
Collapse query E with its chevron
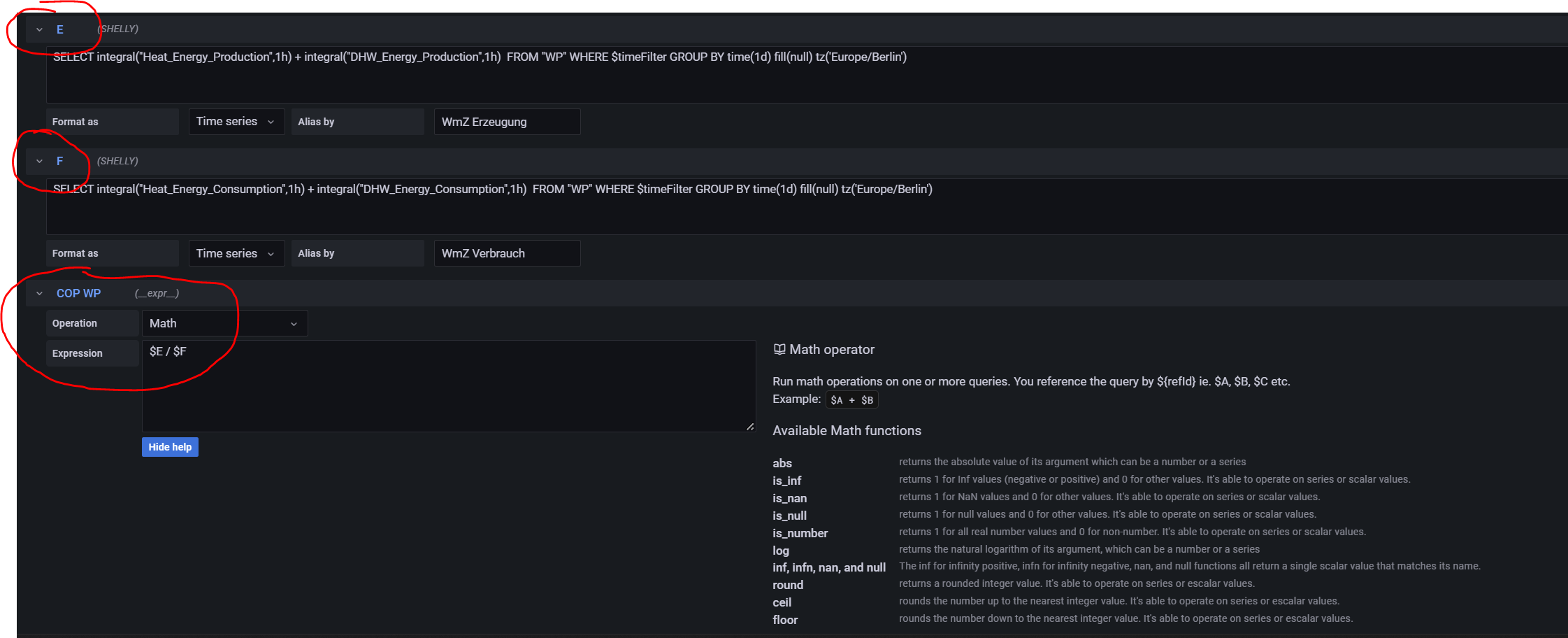click(x=39, y=29)
